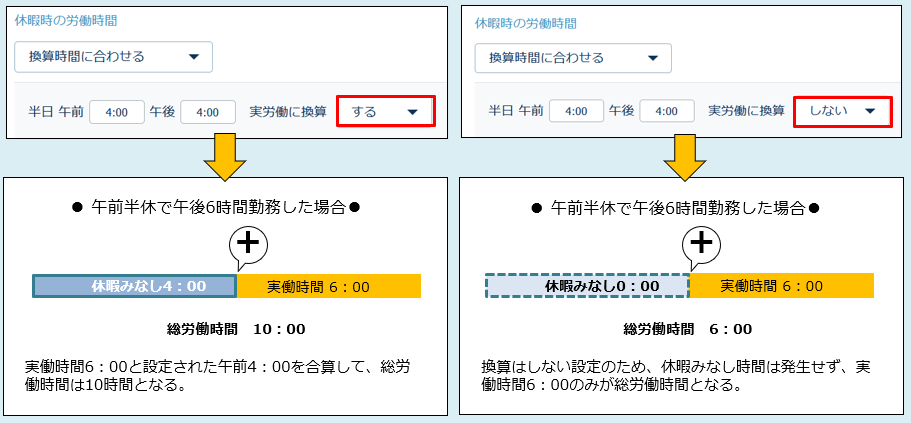
Task: Click 総労働時間 10：00 text
Action: click(236, 329)
